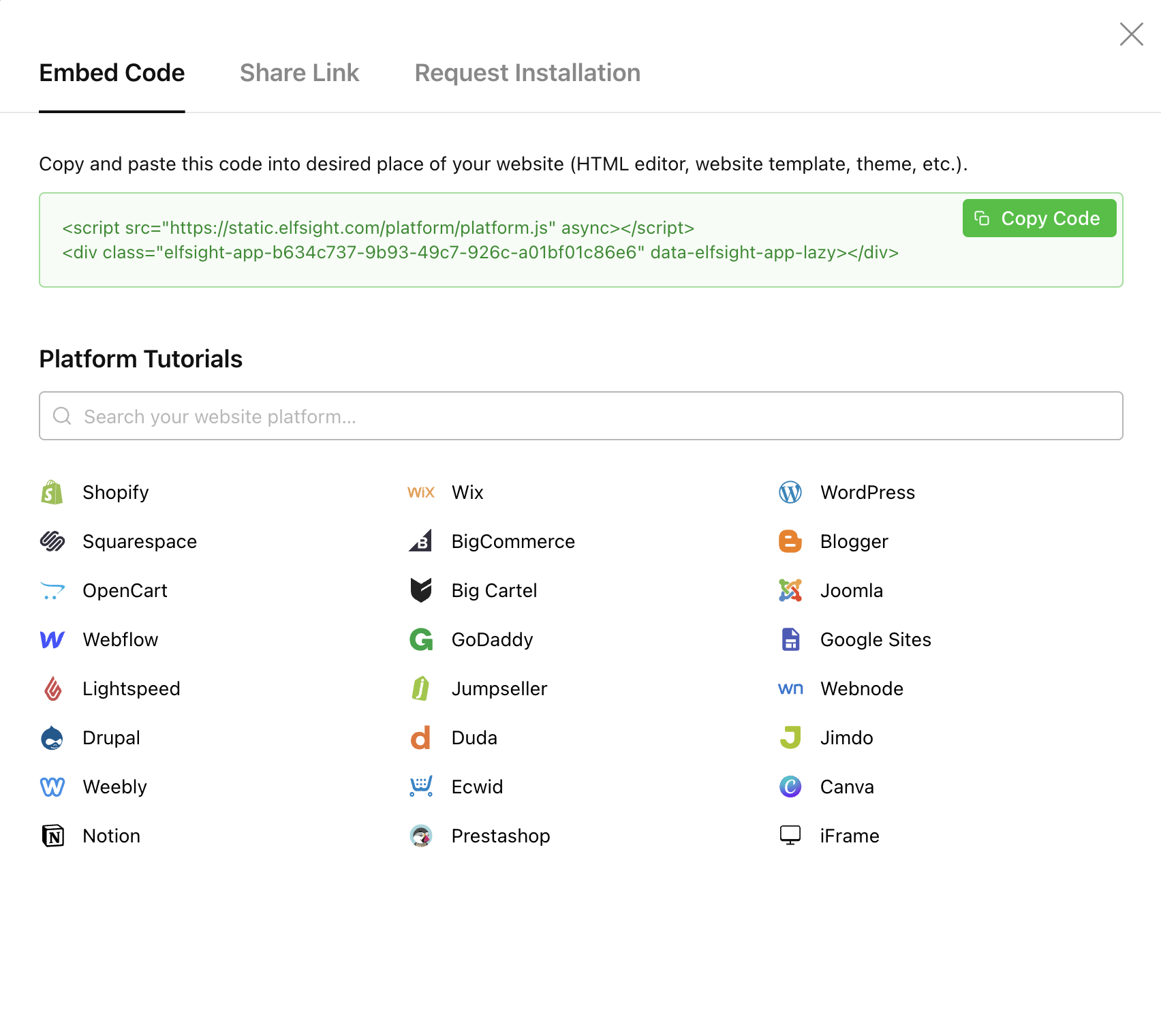1161x1036 pixels.
Task: Click the GoDaddy logo icon
Action: coord(421,639)
